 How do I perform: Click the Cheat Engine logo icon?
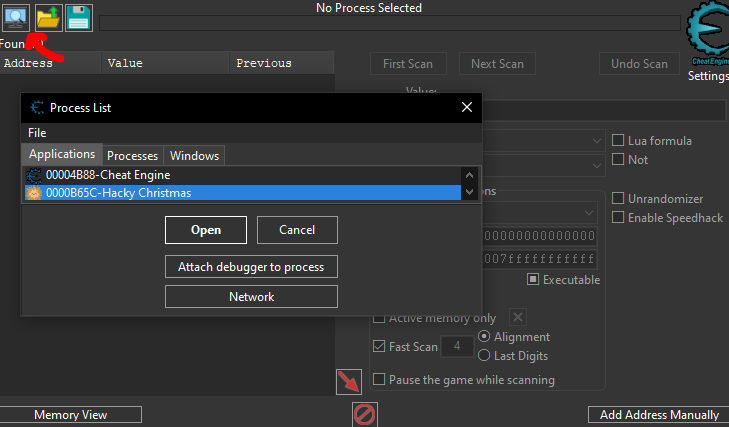point(708,33)
